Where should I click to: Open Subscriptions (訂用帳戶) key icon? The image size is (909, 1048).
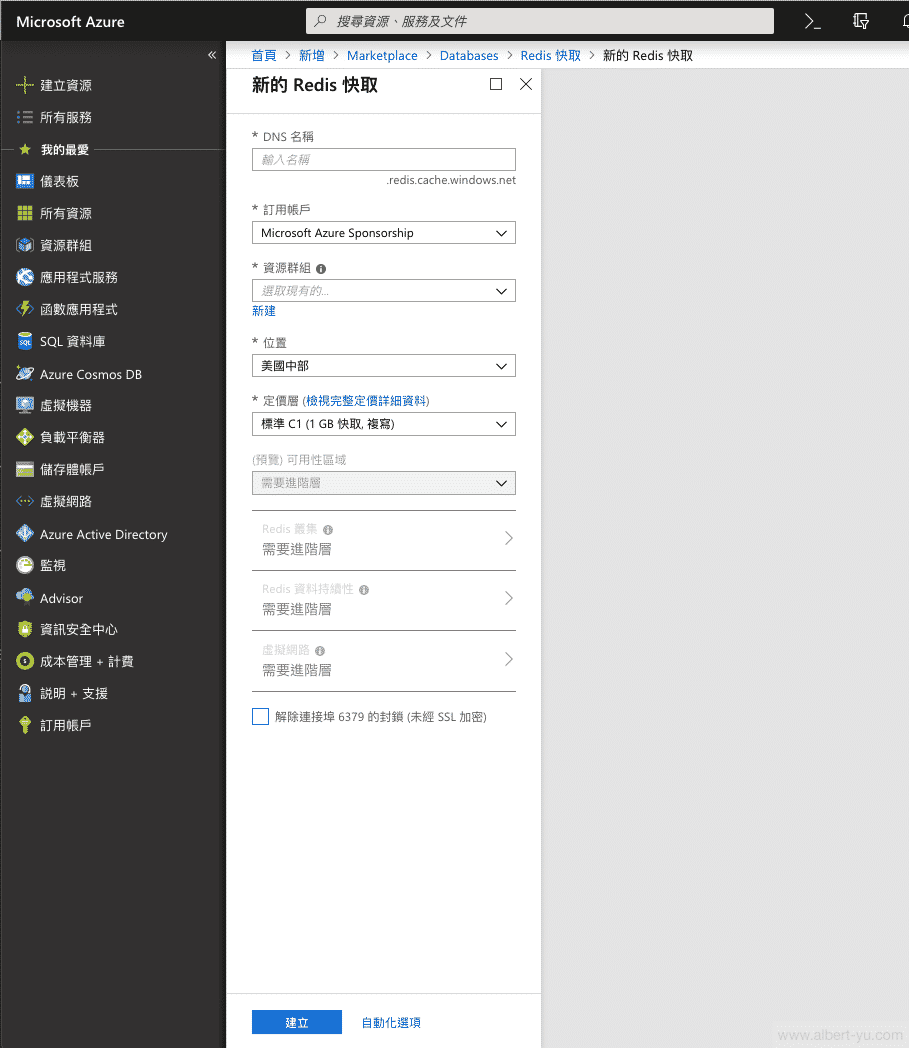click(25, 725)
